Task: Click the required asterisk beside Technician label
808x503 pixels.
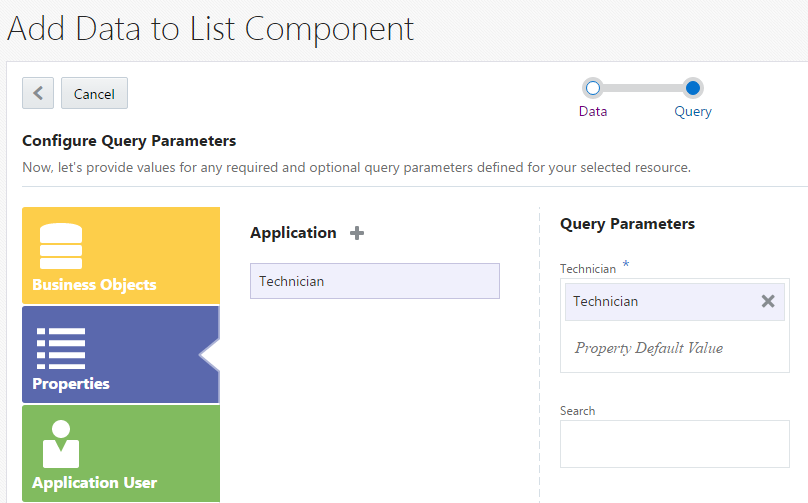Action: point(626,264)
